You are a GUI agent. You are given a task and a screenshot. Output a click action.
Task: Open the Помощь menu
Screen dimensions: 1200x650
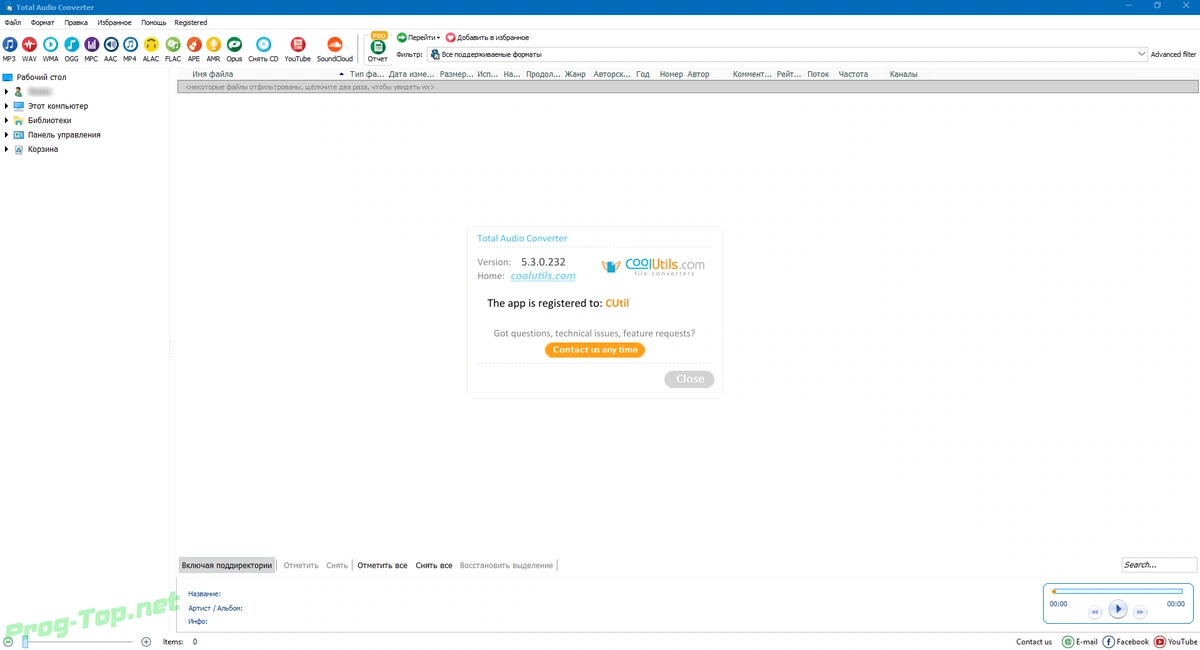(x=154, y=22)
